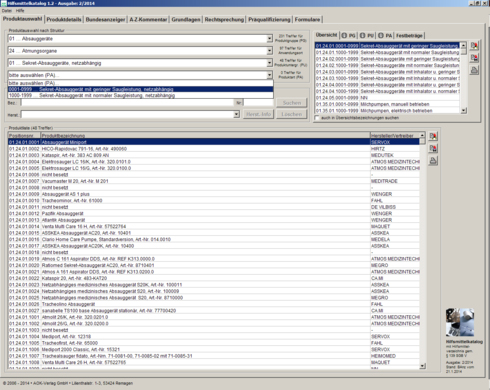Open the Hilfe menu

coord(20,11)
